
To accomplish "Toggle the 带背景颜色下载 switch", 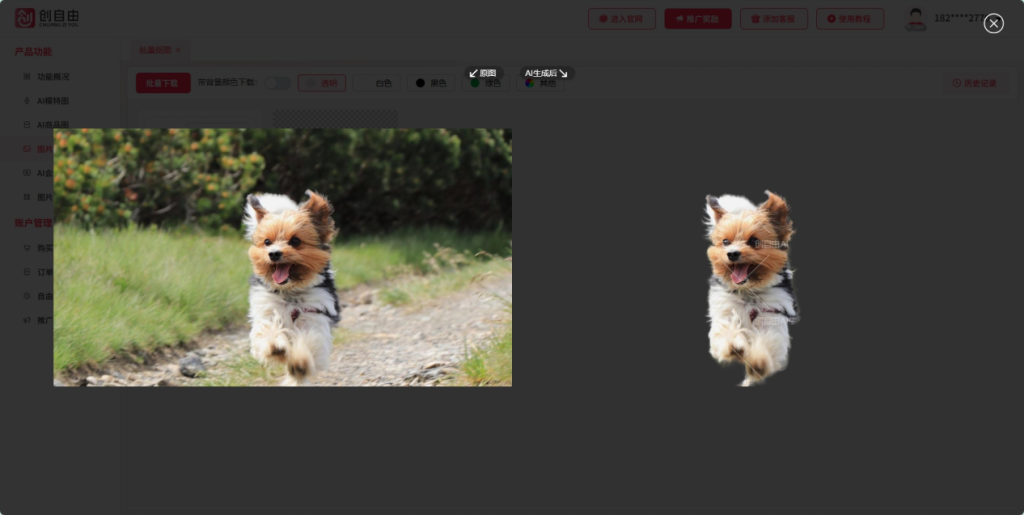I will tap(278, 83).
